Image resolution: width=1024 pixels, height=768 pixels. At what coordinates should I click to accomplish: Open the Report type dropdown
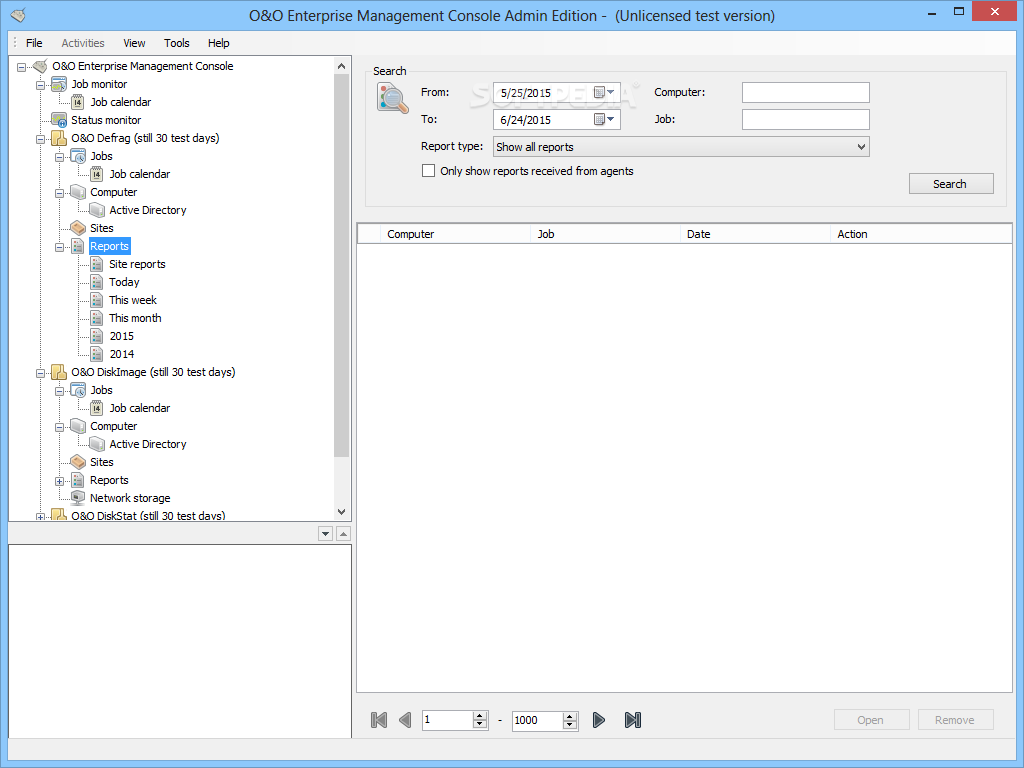pos(681,147)
